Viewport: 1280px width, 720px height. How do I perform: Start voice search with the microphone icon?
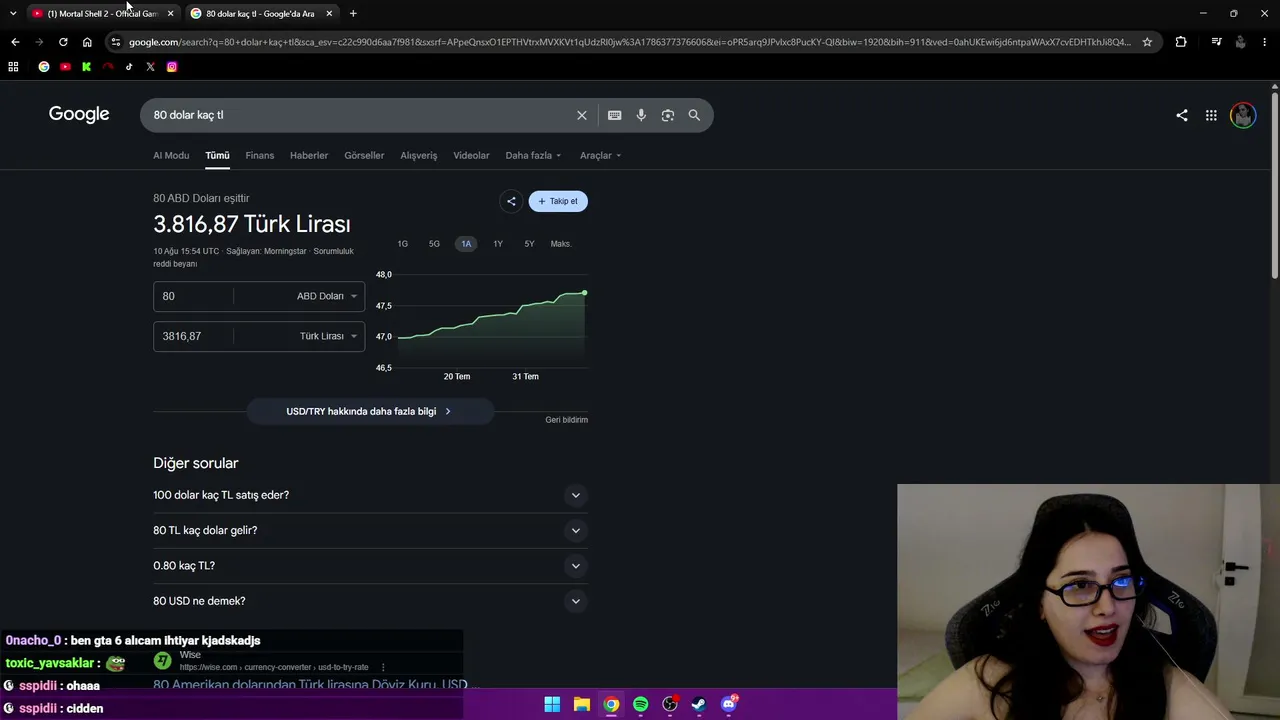pyautogui.click(x=641, y=115)
